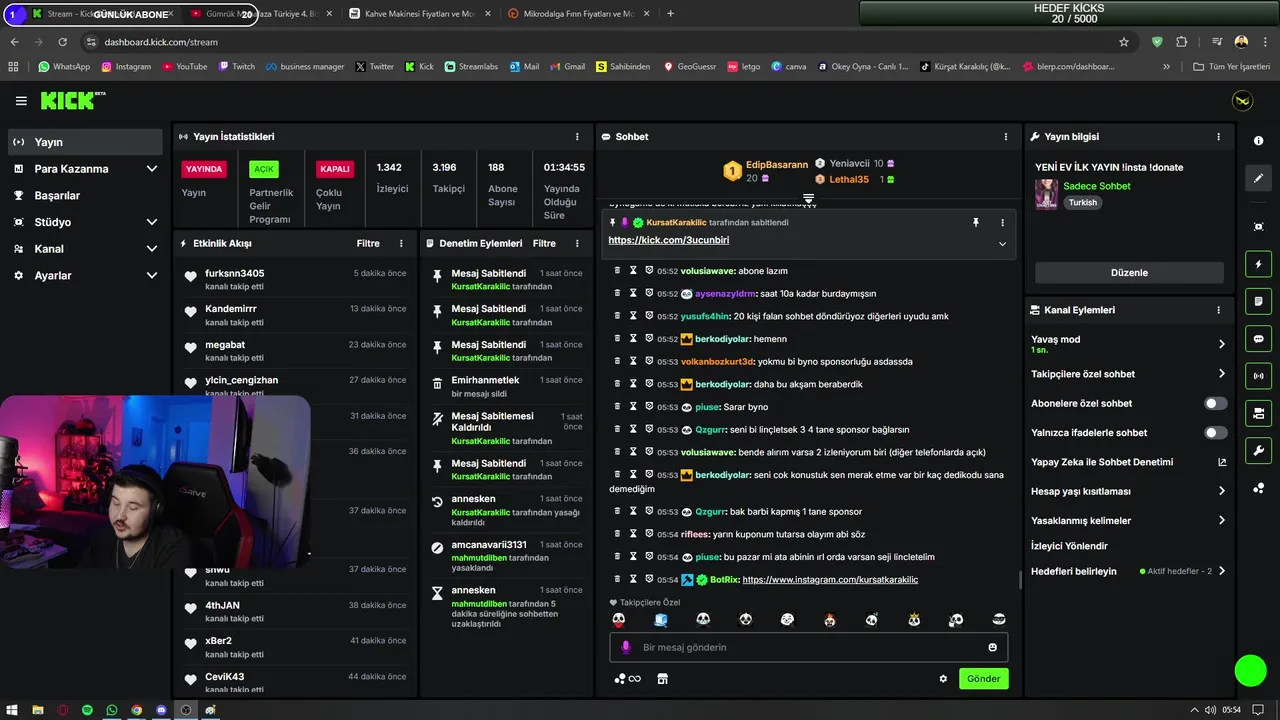The image size is (1280, 720).
Task: Switch to Mikrodalga Fırın Fiyatları browser tab
Action: click(x=580, y=14)
